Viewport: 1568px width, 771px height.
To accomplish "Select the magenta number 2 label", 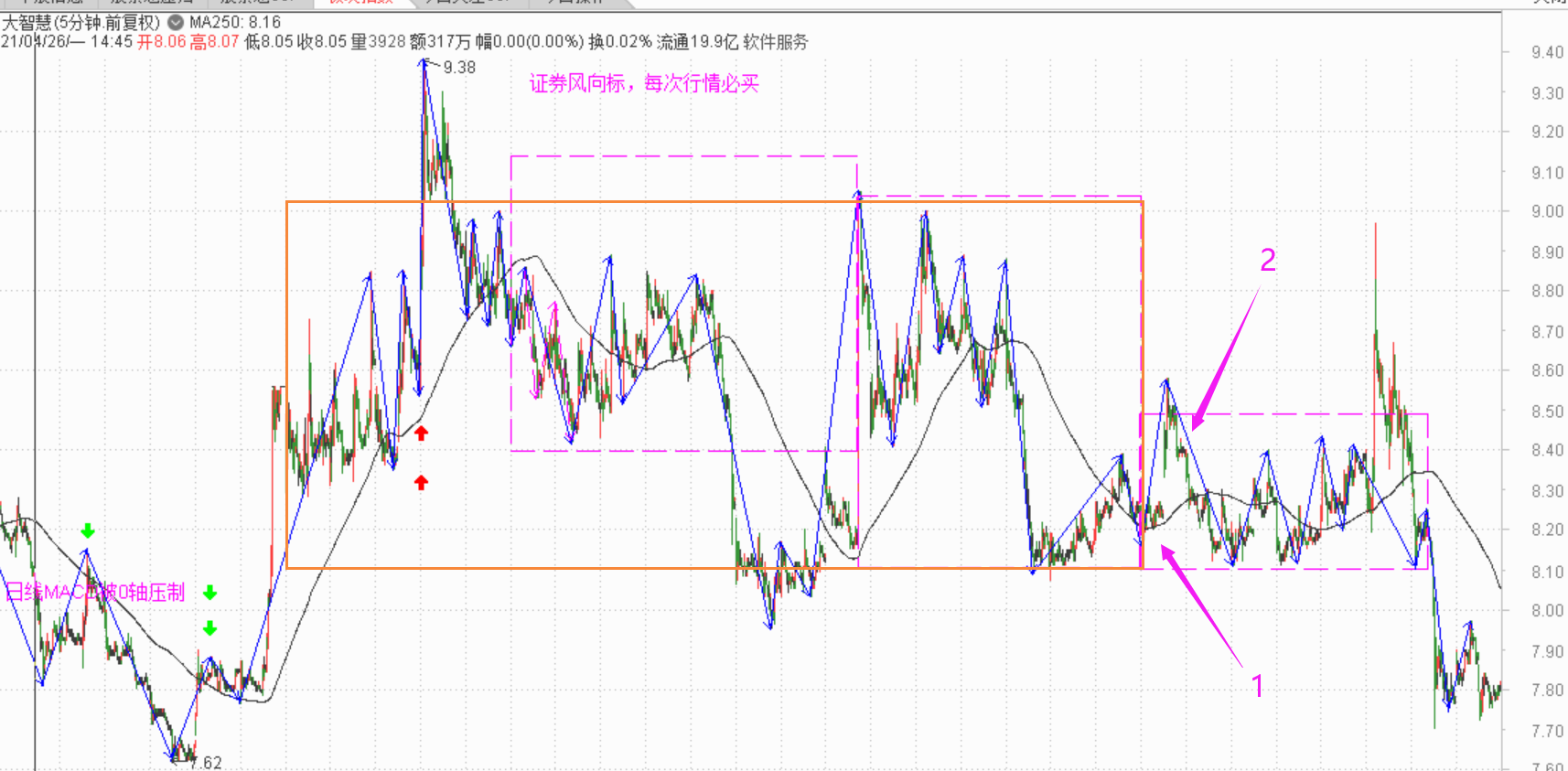I will coord(1268,261).
